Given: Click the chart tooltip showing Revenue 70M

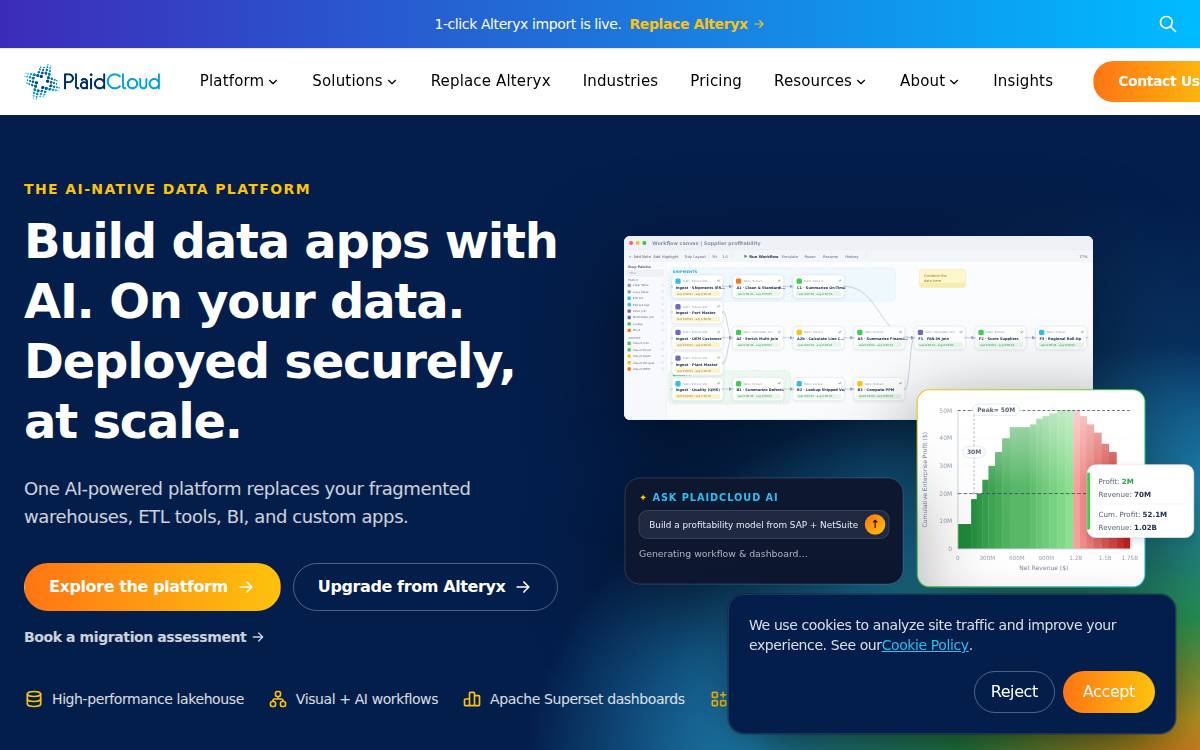Looking at the screenshot, I should 1140,502.
